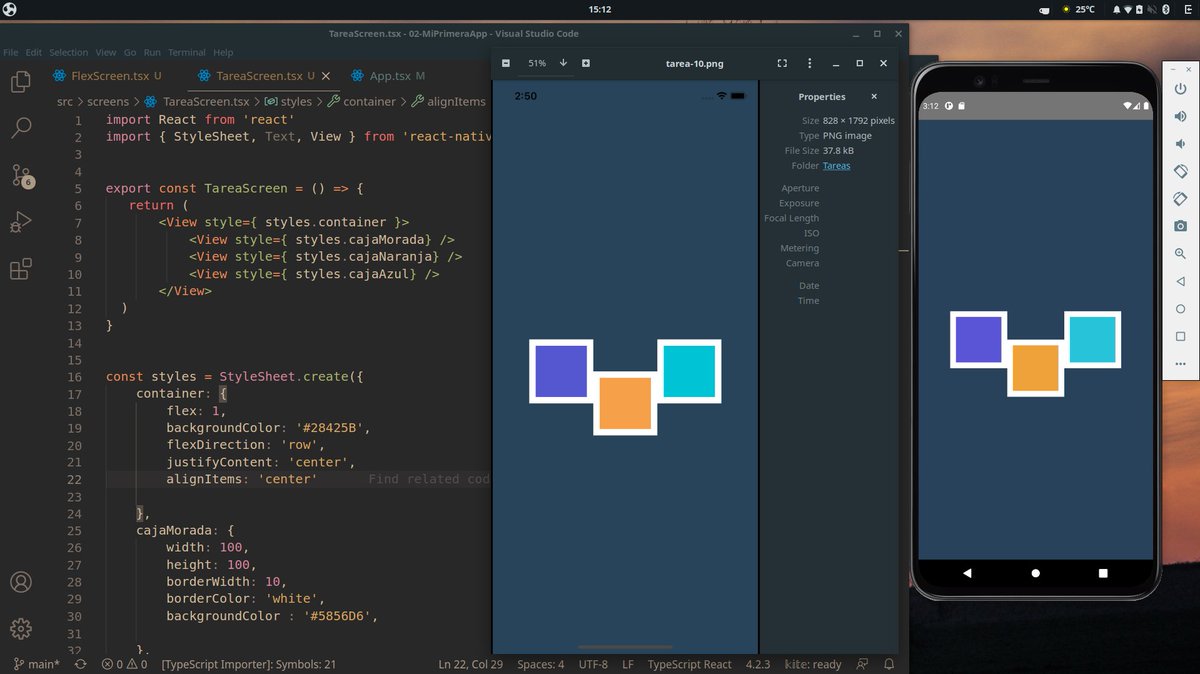The image size is (1200, 674).
Task: Click the code text flexDirection: 'row'
Action: 246,445
